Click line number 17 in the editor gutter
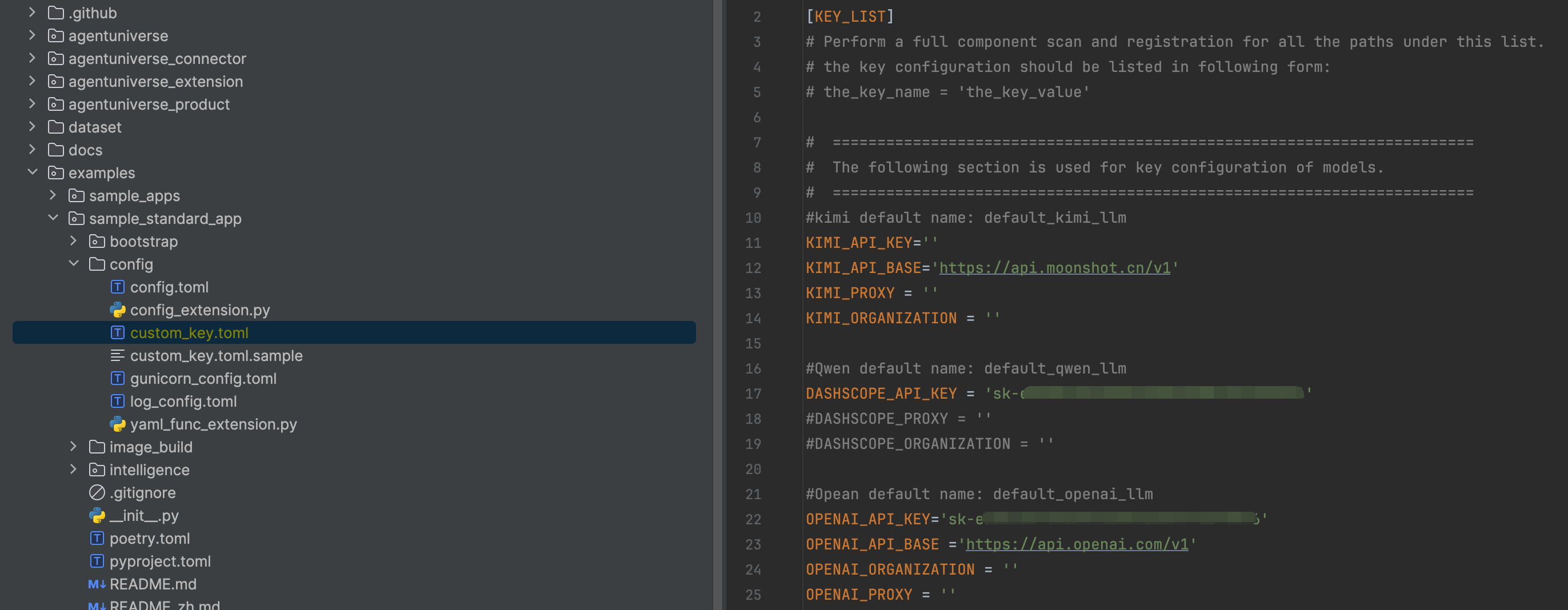The width and height of the screenshot is (1568, 610). (753, 394)
